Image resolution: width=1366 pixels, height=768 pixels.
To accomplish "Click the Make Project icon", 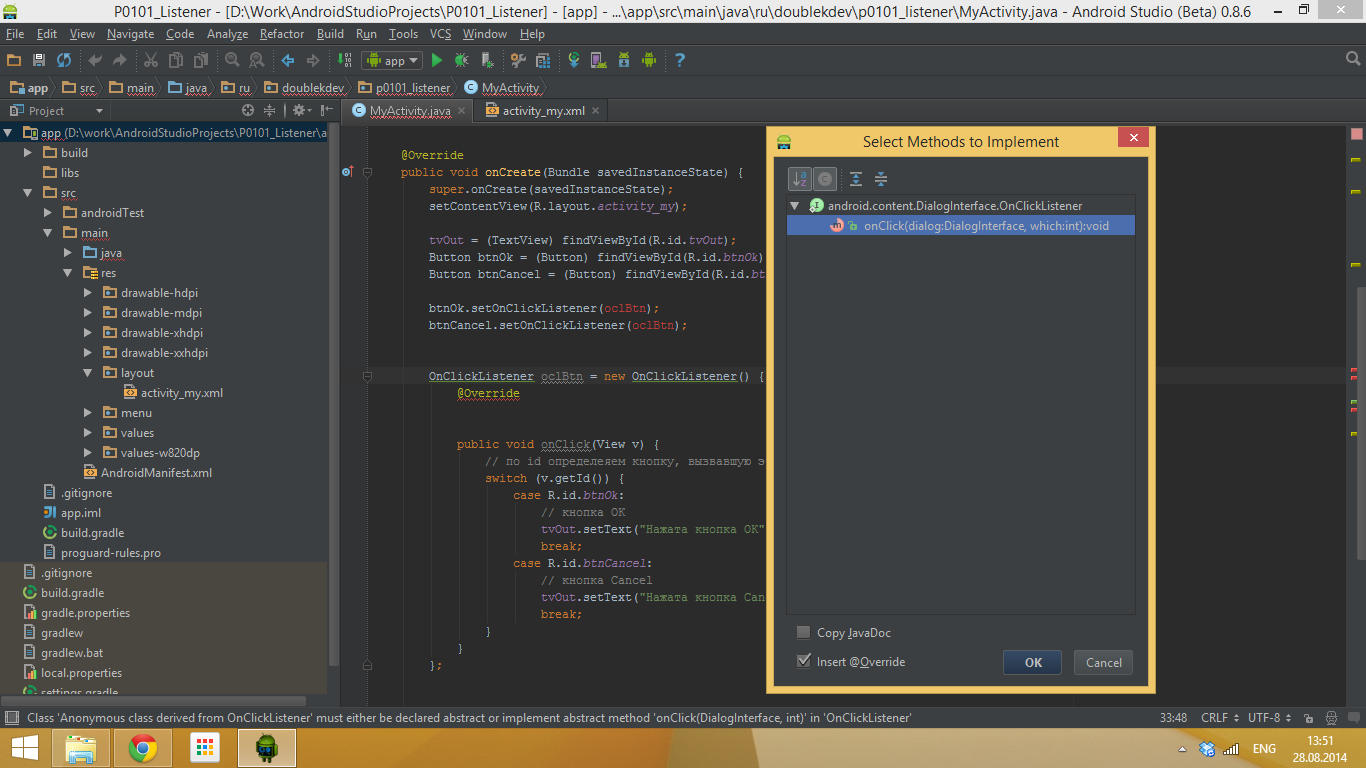I will click(x=344, y=60).
